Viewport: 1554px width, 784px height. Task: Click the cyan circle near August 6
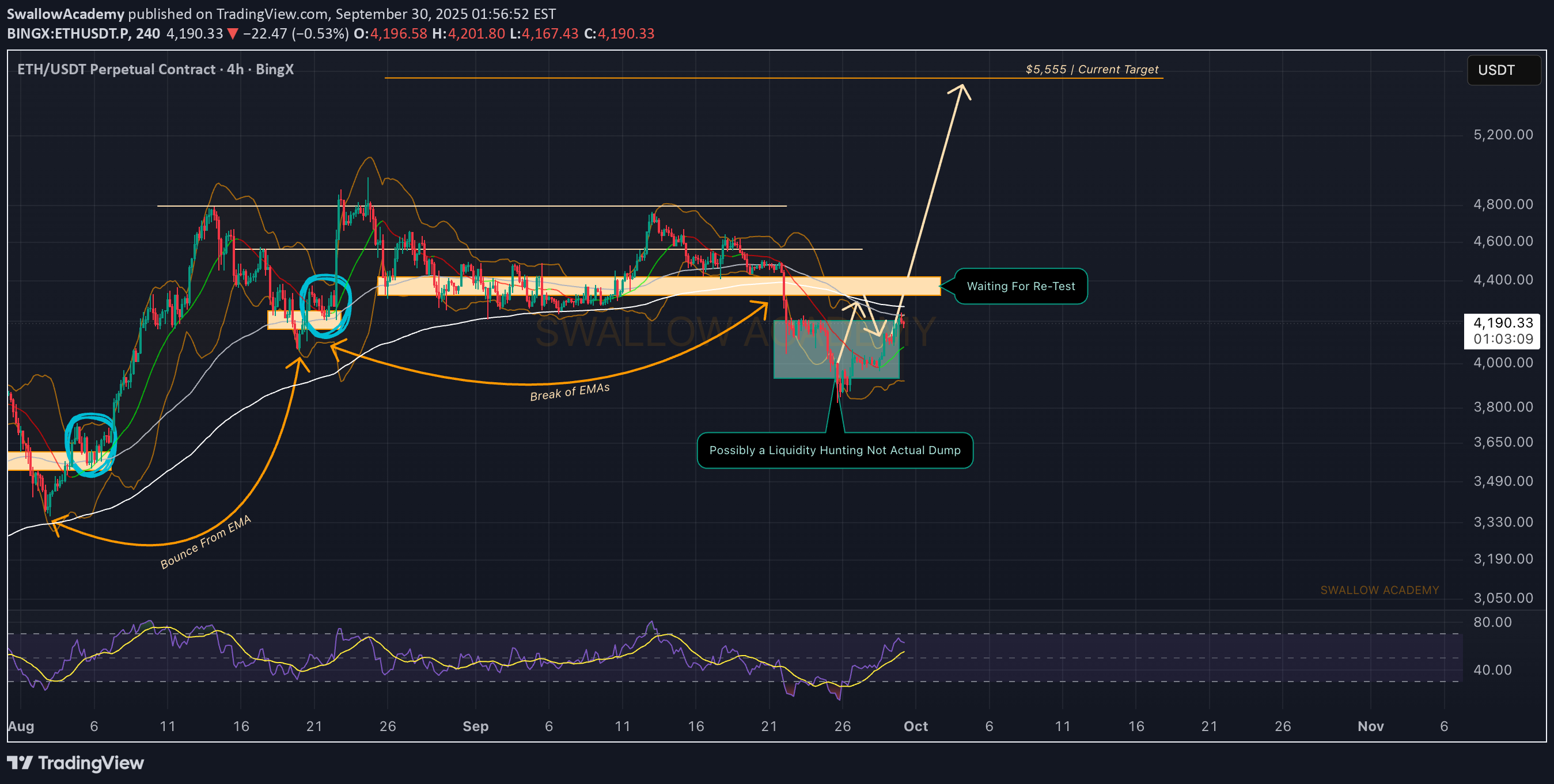pos(90,445)
